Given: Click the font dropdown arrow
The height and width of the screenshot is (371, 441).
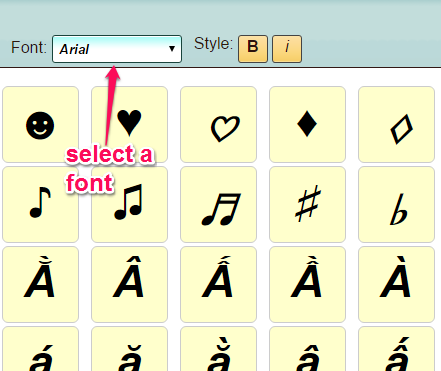Looking at the screenshot, I should click(172, 49).
